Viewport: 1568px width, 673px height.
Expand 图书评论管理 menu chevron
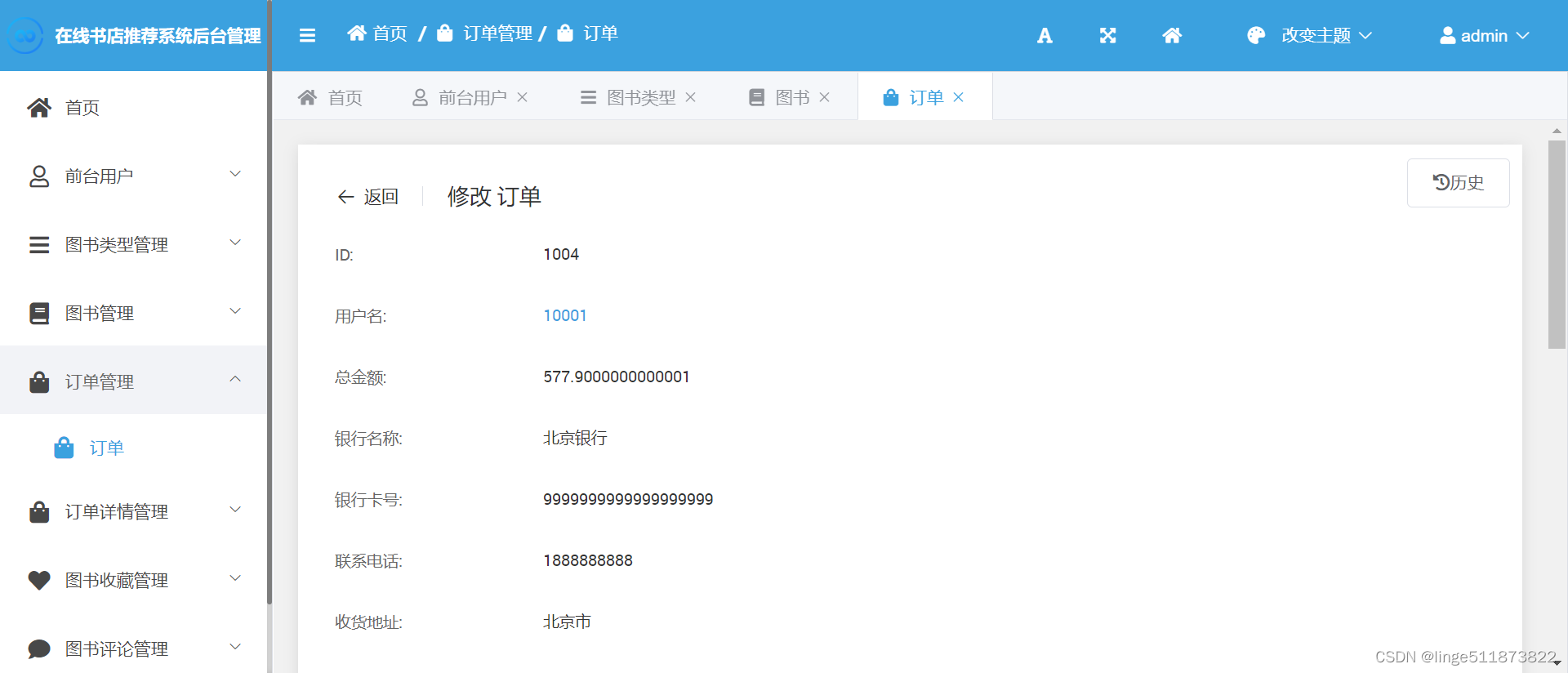[x=235, y=647]
